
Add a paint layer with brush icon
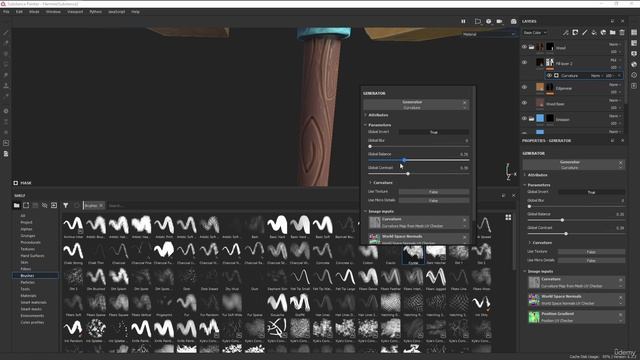click(x=584, y=32)
